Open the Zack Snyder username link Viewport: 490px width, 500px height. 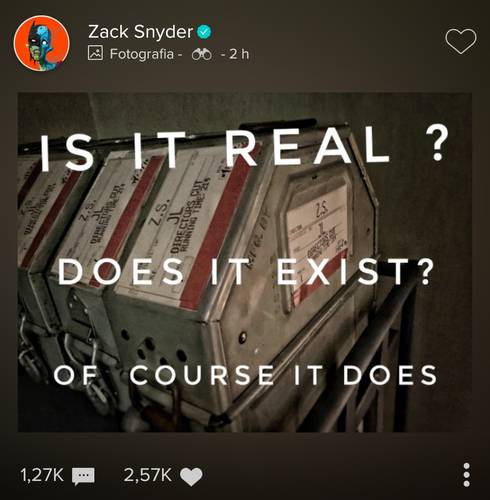click(x=140, y=32)
